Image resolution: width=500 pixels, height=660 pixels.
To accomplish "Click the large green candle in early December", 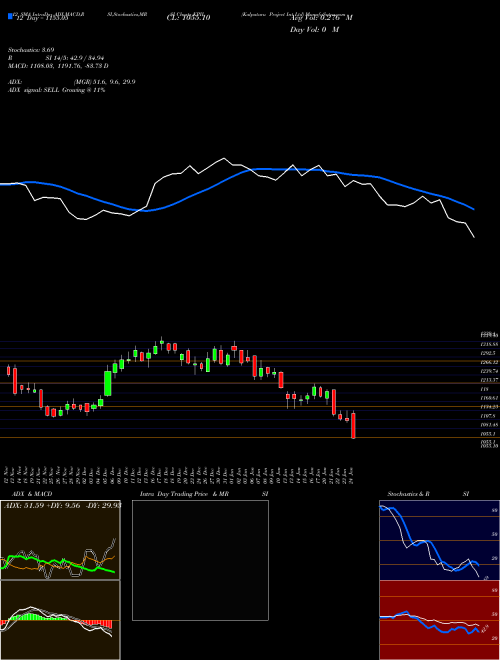I will click(x=108, y=383).
